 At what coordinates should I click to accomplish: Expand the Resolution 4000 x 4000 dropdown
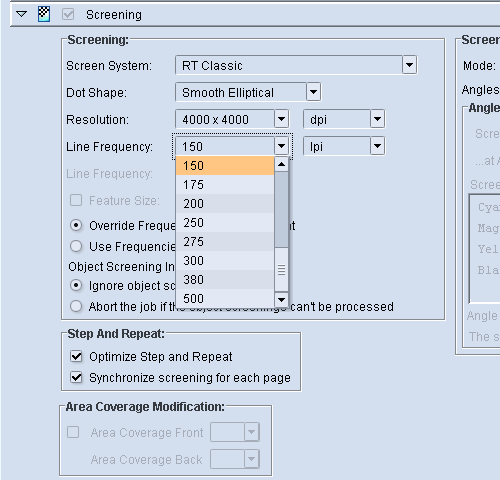pyautogui.click(x=281, y=119)
